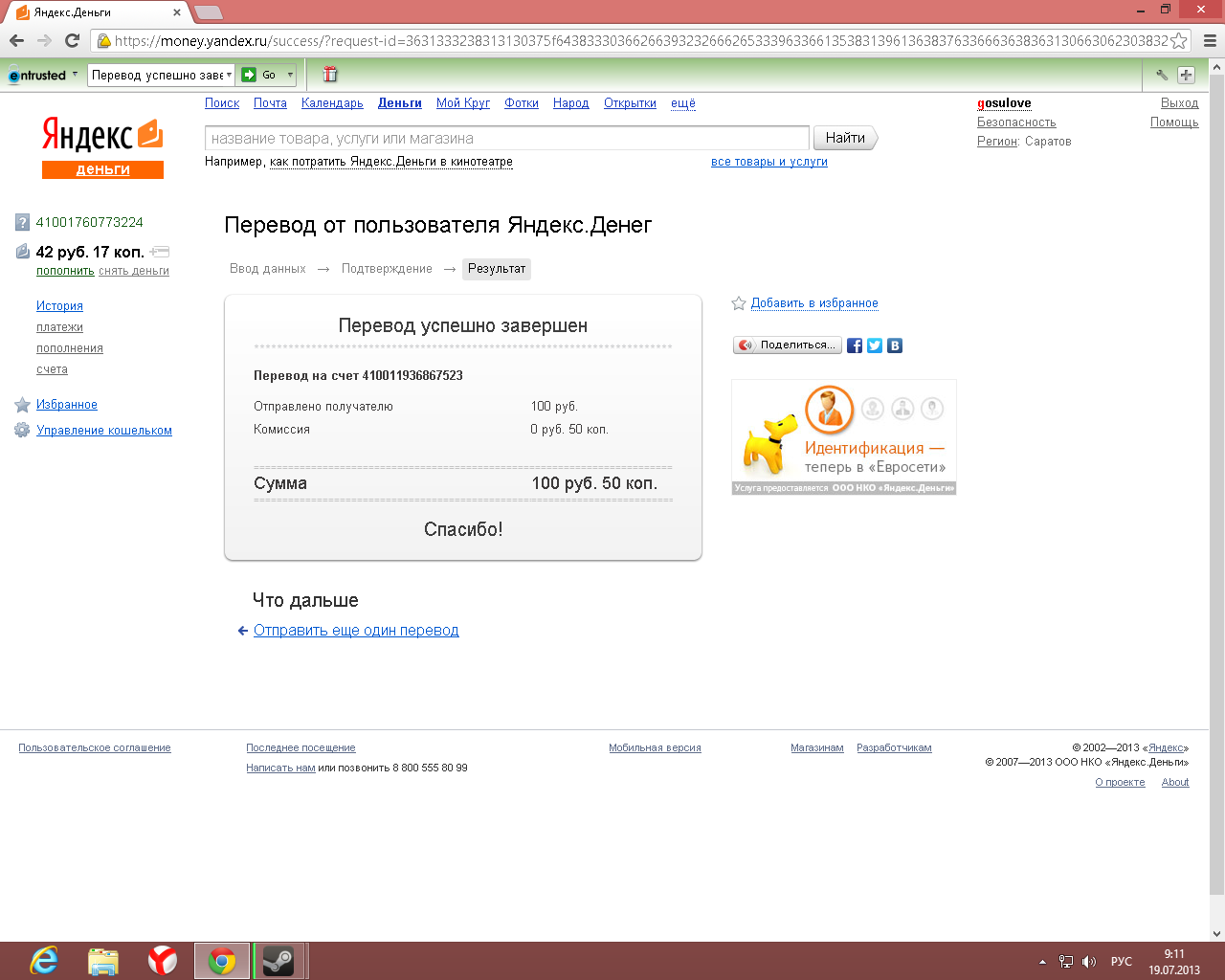The width and height of the screenshot is (1225, 980).
Task: Click the plus icon in Entrusted toolbar
Action: point(1186,75)
